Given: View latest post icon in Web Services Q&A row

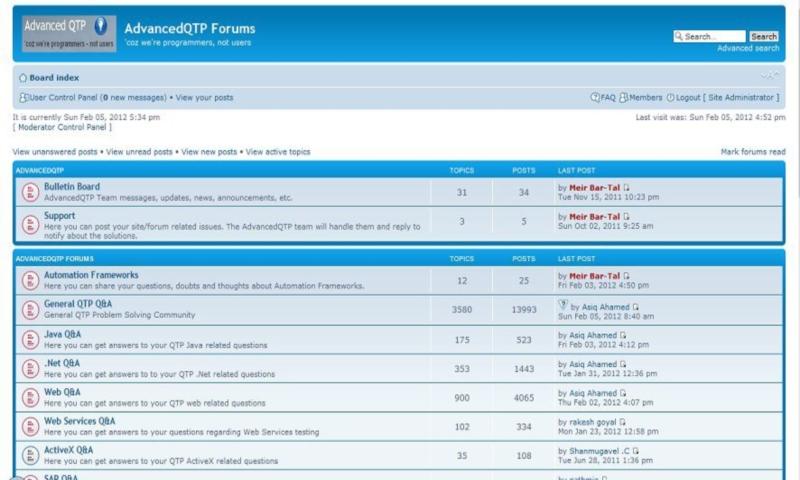Looking at the screenshot, I should pyautogui.click(x=622, y=422).
